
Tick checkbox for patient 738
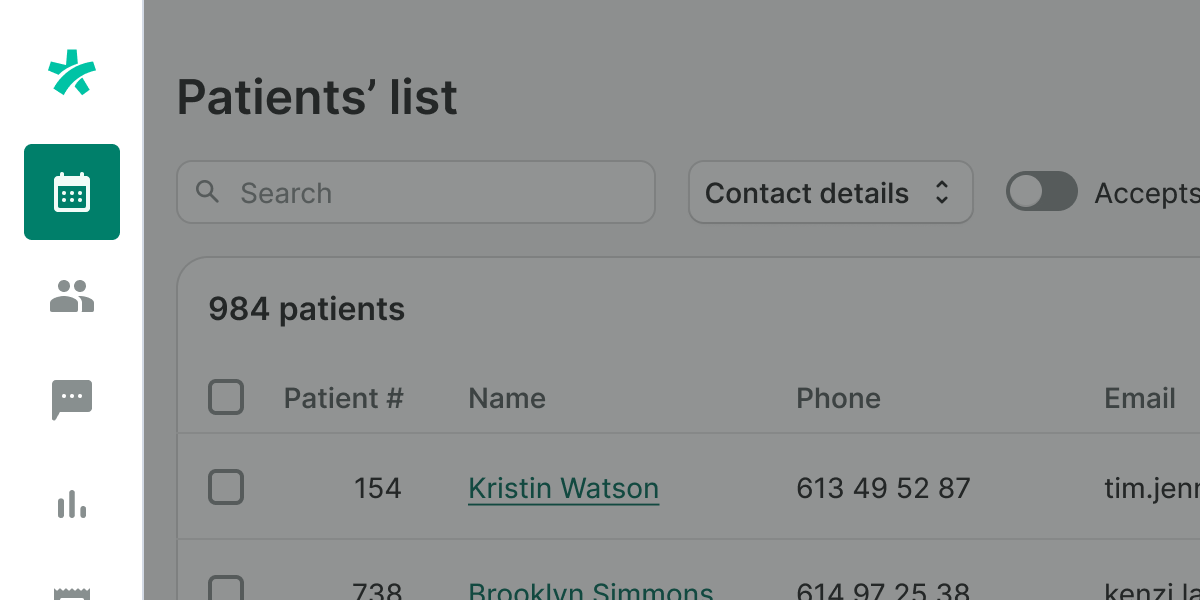point(226,590)
